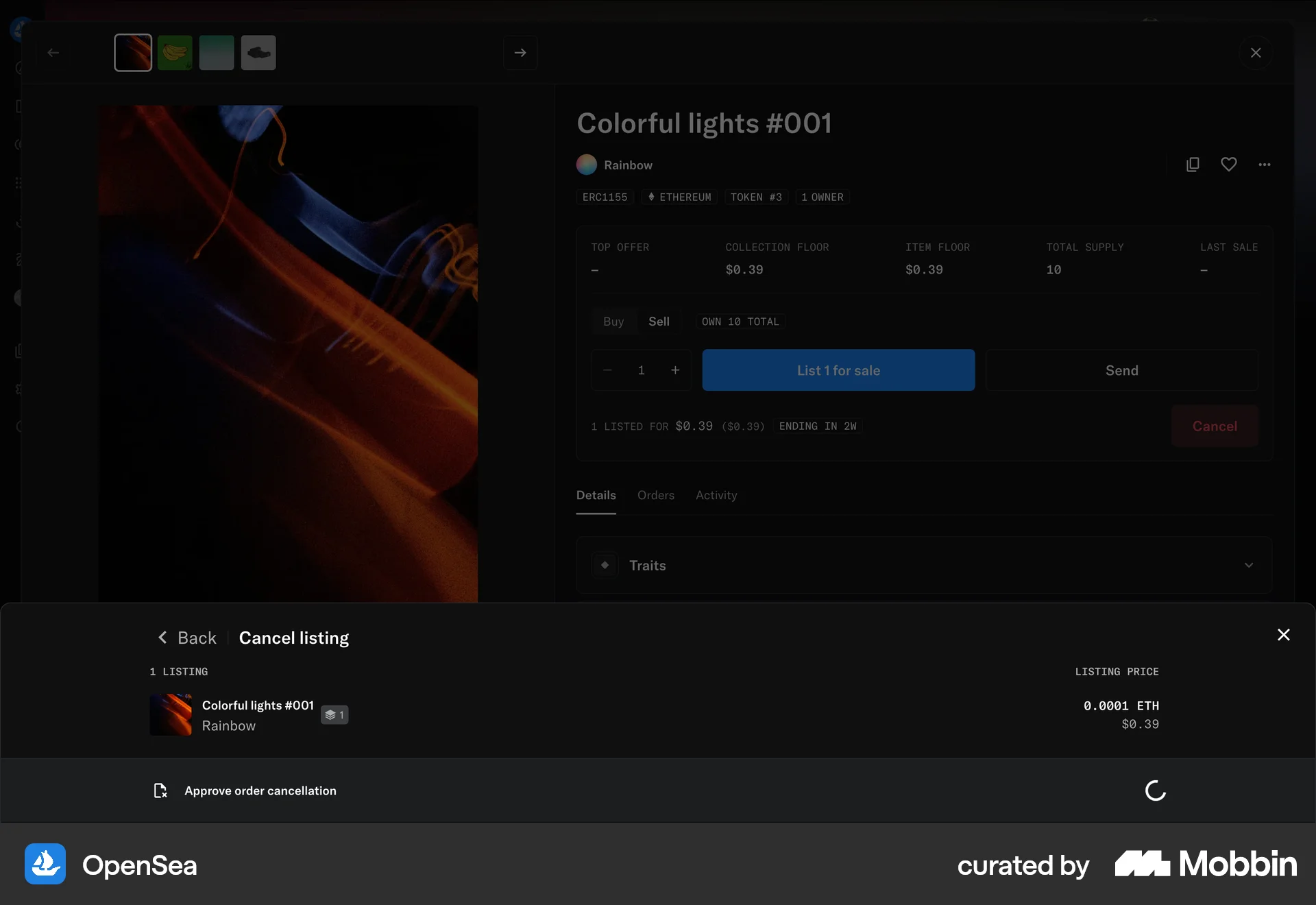Collapse the Cancel listing panel with Back
The image size is (1316, 905).
186,638
